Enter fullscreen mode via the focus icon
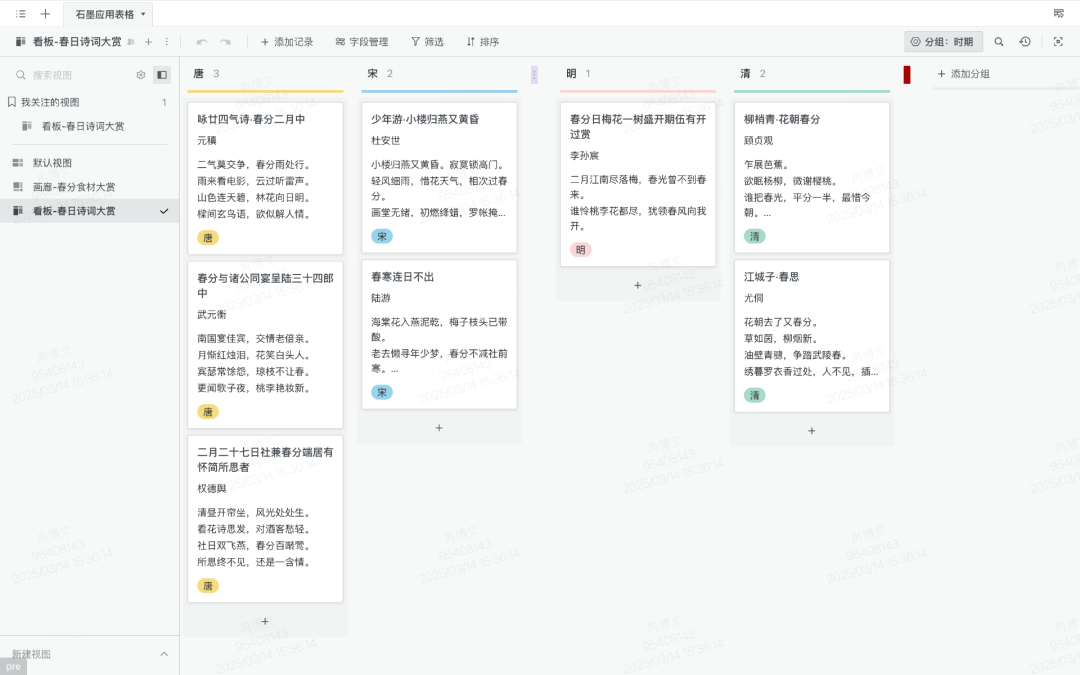The image size is (1080, 675). click(1058, 42)
